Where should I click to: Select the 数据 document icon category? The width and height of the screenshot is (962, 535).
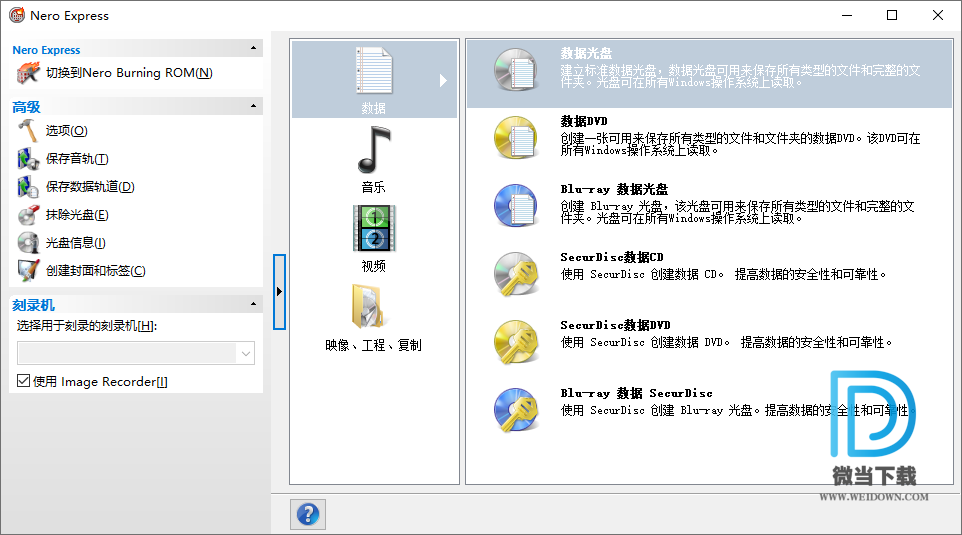(374, 70)
